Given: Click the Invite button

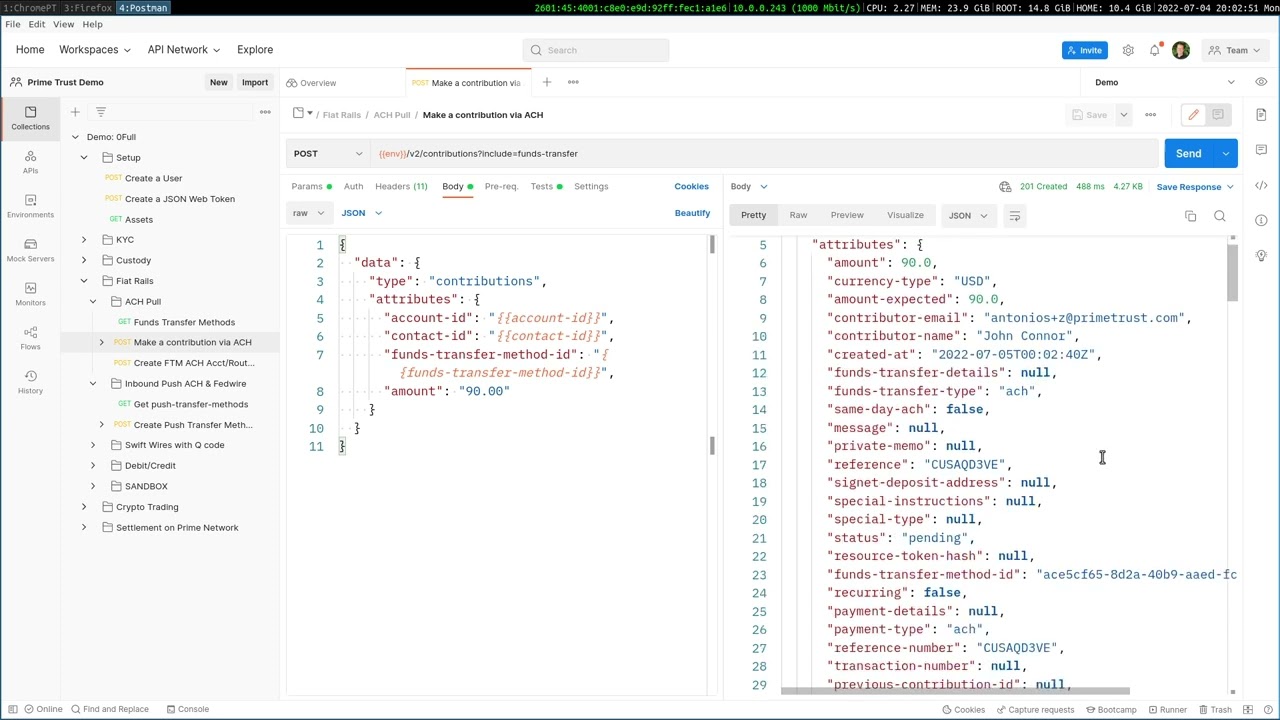Looking at the screenshot, I should click(x=1084, y=50).
